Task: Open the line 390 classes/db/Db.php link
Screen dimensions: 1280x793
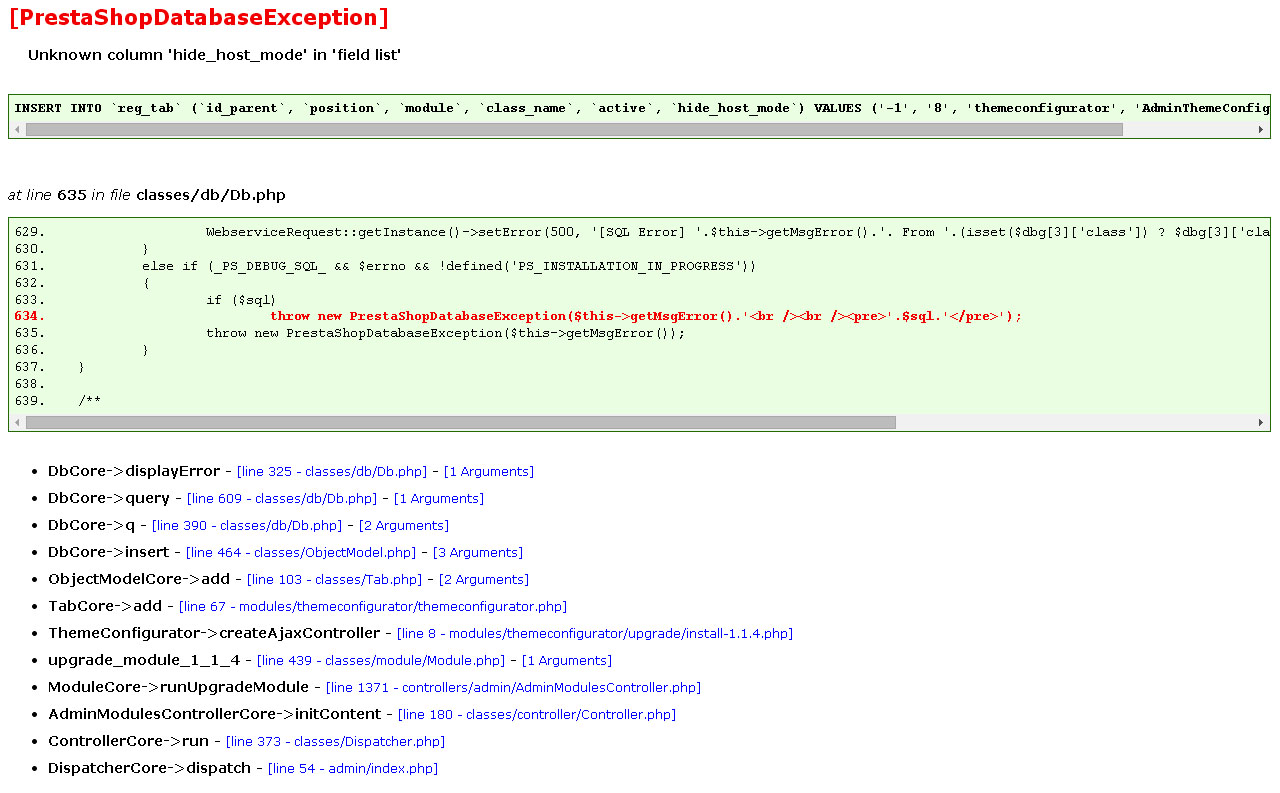Action: (247, 525)
